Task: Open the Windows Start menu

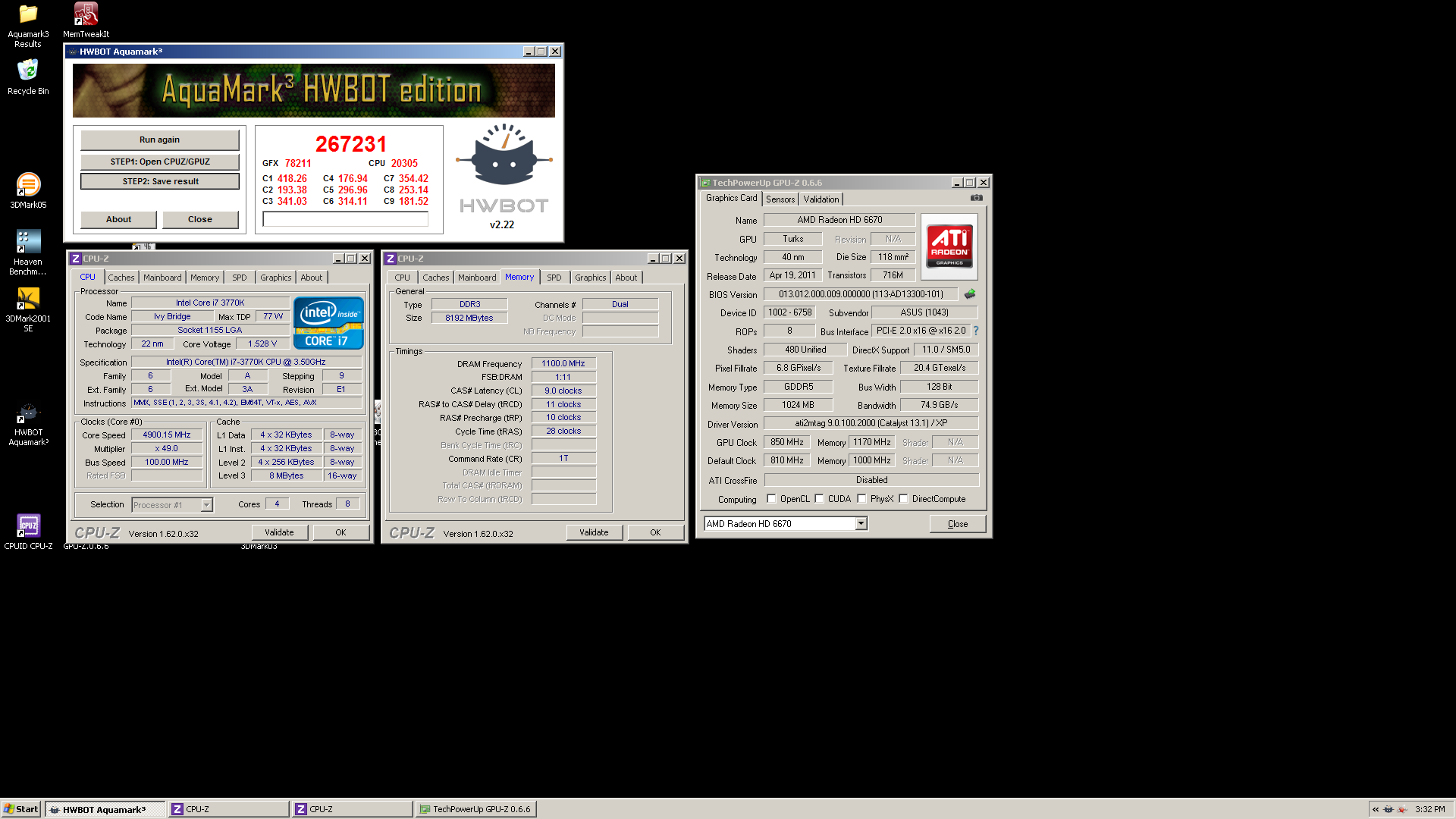Action: click(20, 809)
